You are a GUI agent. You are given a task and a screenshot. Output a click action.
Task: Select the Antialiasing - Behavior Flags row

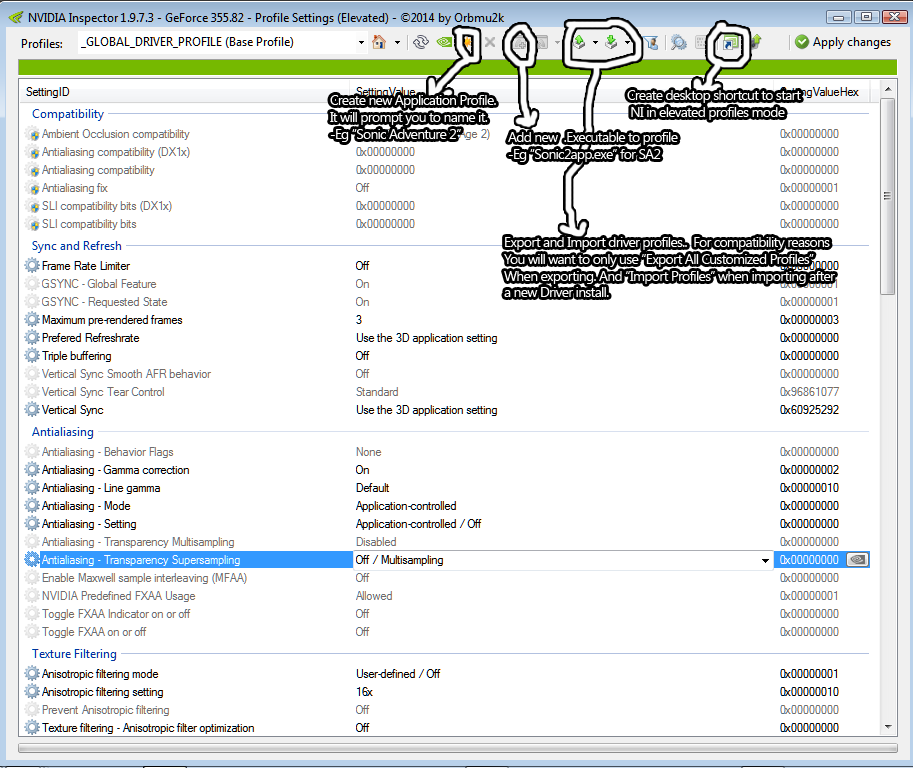point(108,452)
